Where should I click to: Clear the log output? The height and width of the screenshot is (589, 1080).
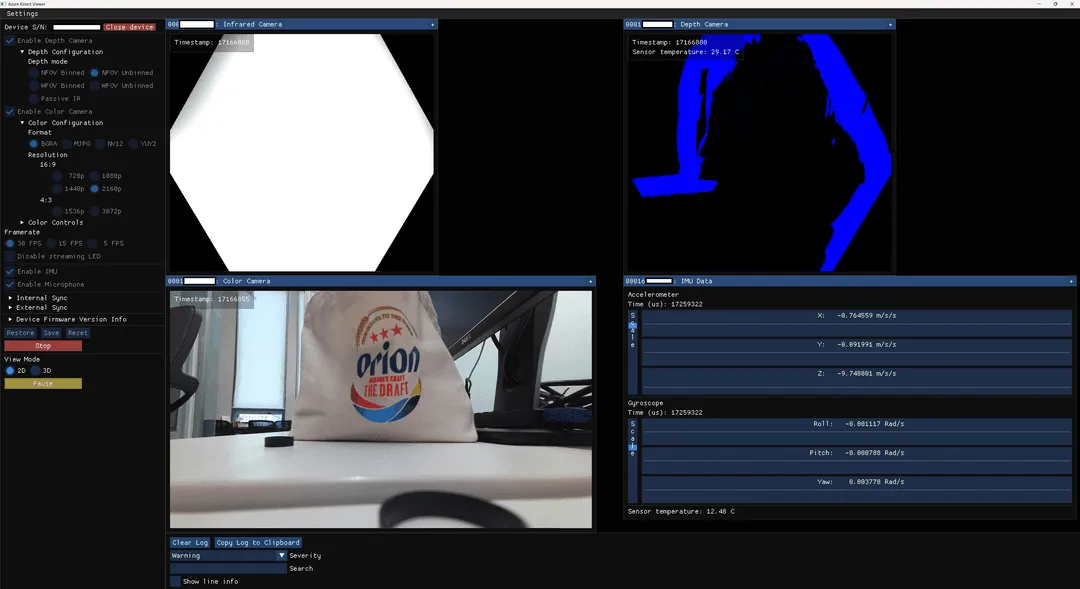tap(189, 543)
